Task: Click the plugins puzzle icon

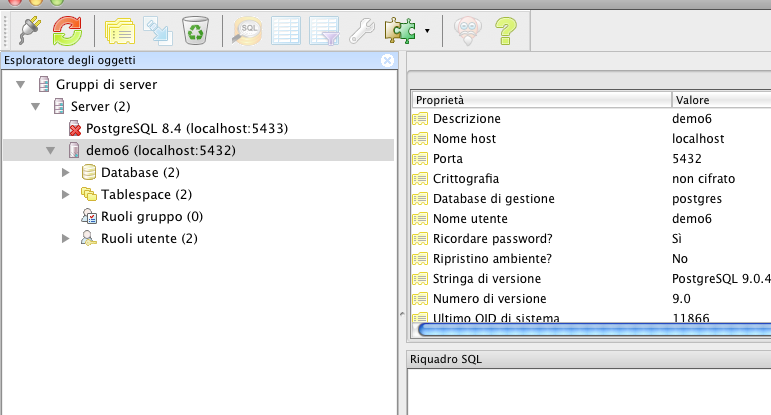Action: pyautogui.click(x=400, y=30)
